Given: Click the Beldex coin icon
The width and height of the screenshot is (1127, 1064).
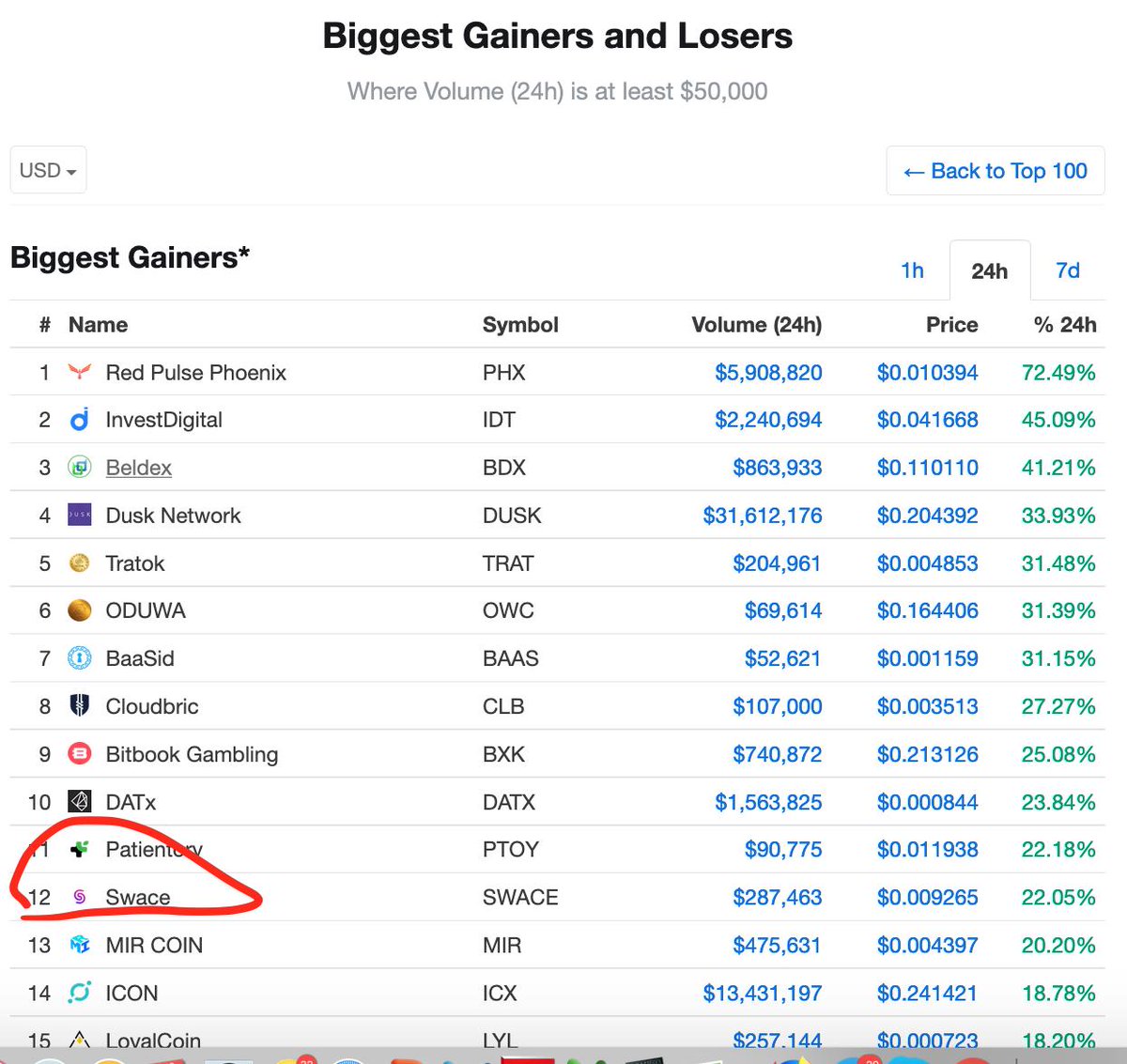Looking at the screenshot, I should 80,468.
